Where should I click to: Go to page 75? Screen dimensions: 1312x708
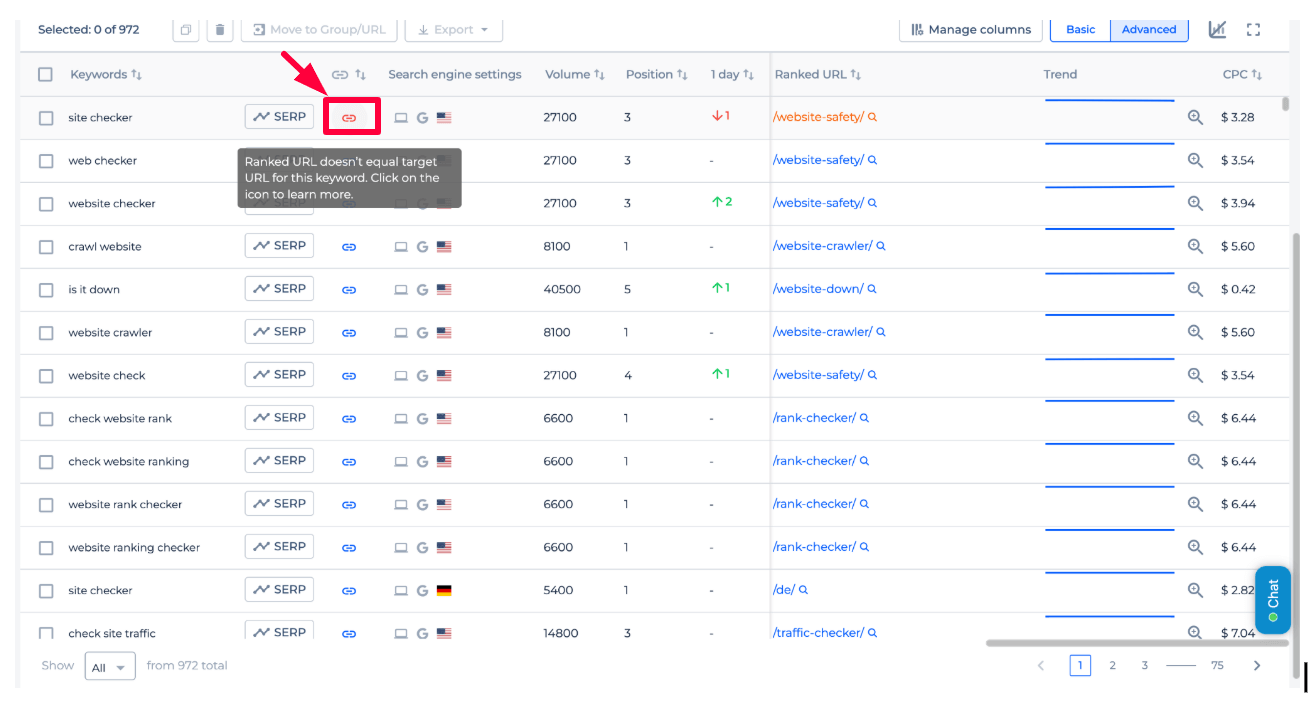(1217, 665)
